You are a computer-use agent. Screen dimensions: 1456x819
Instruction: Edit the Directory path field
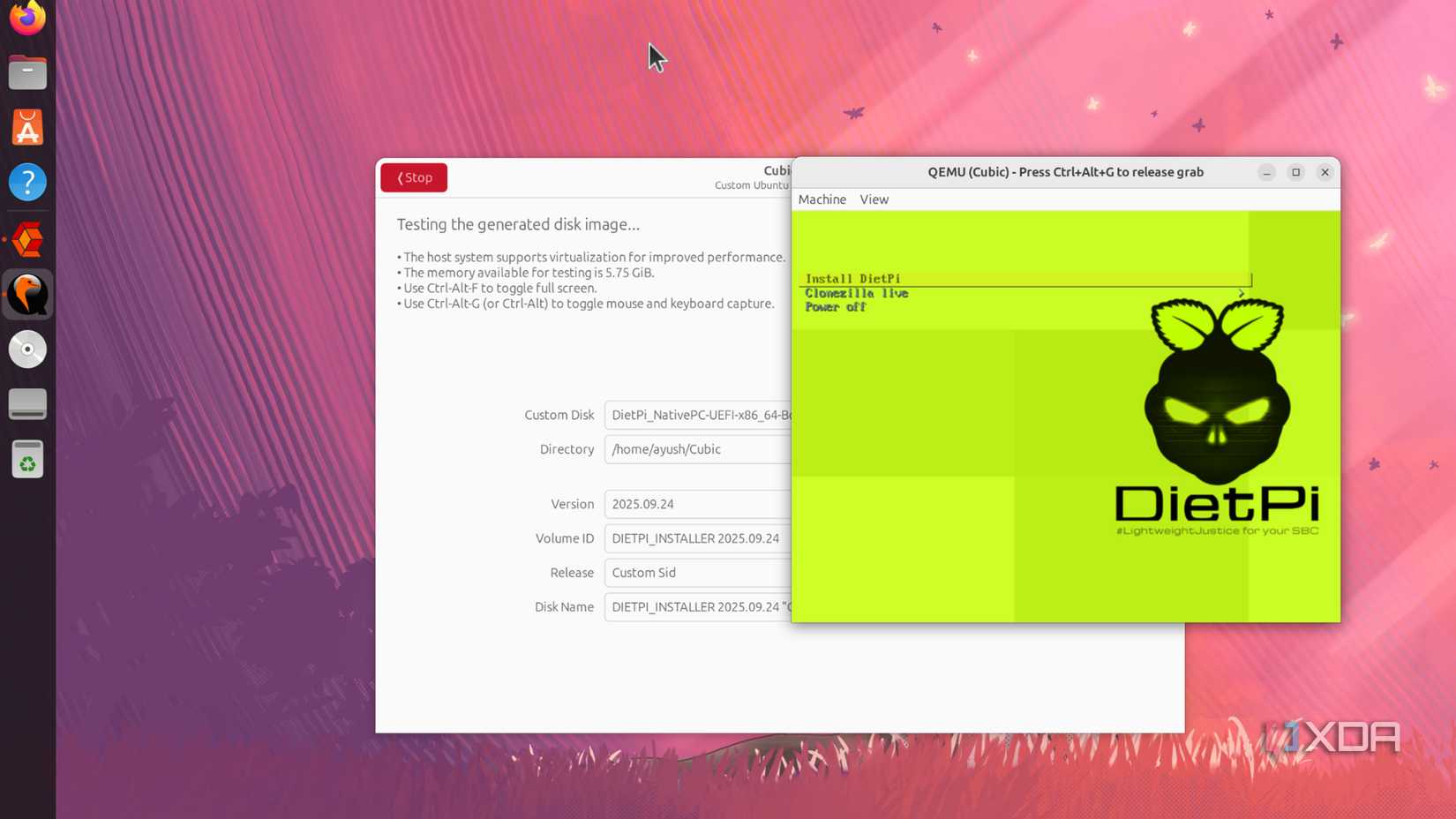[x=697, y=449]
